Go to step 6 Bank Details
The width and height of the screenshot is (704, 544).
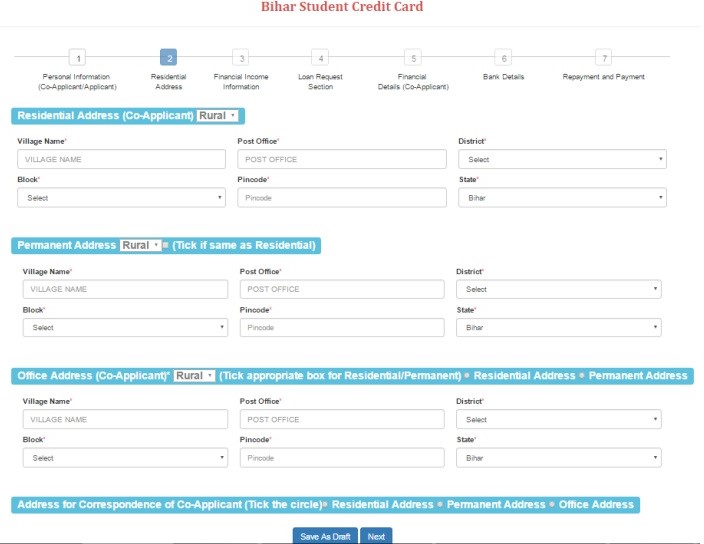tap(503, 58)
